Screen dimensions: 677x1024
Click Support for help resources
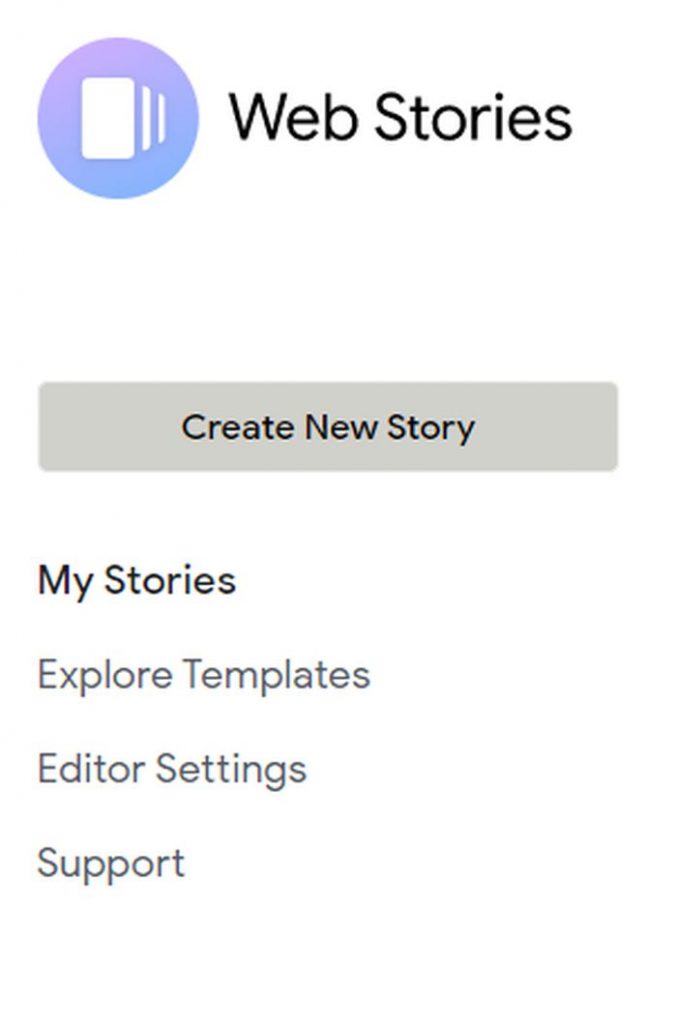(110, 861)
